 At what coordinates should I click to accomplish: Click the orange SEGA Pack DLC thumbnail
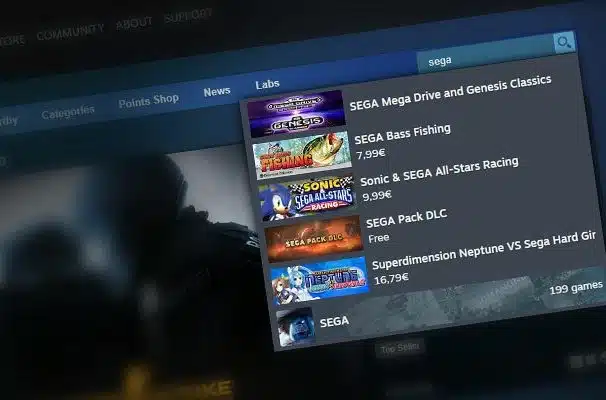click(314, 238)
